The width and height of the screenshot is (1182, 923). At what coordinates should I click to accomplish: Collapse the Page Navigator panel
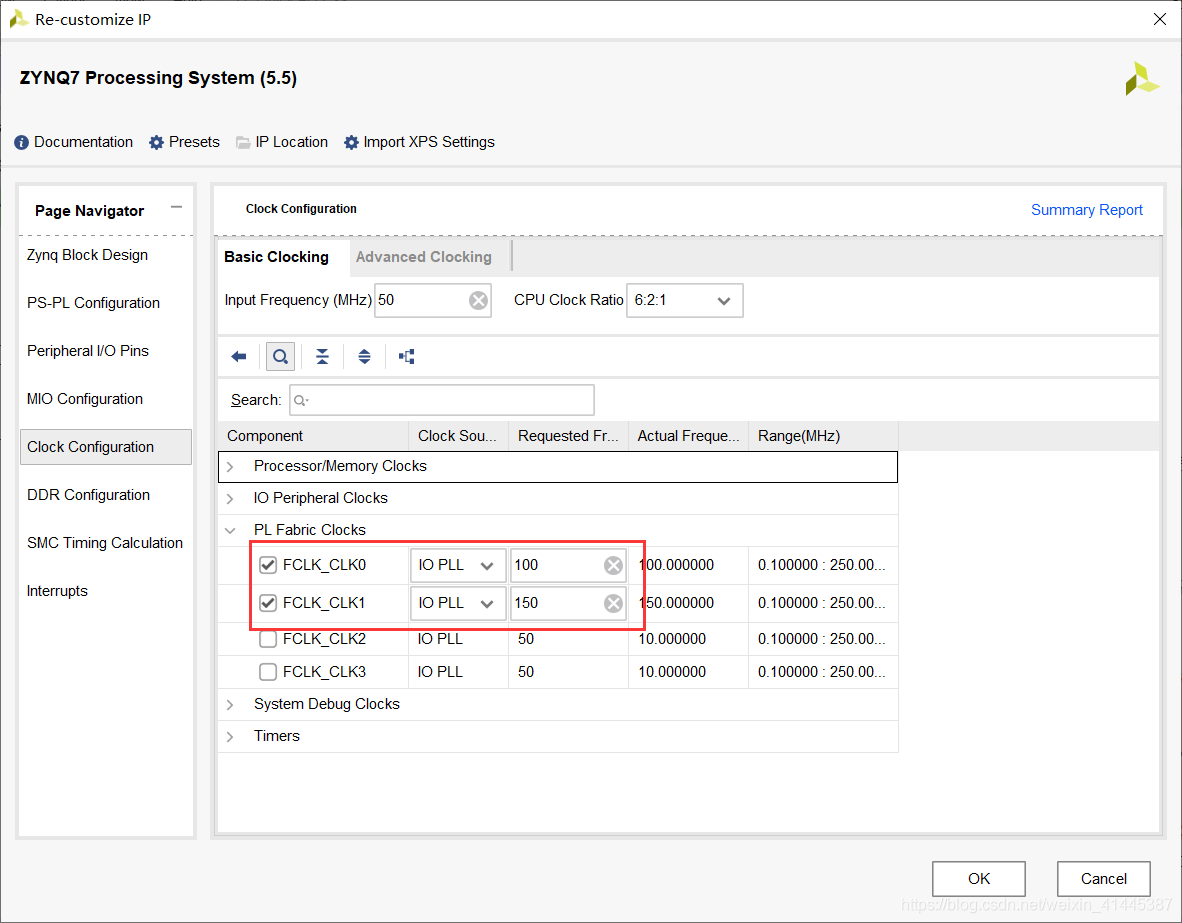click(176, 207)
